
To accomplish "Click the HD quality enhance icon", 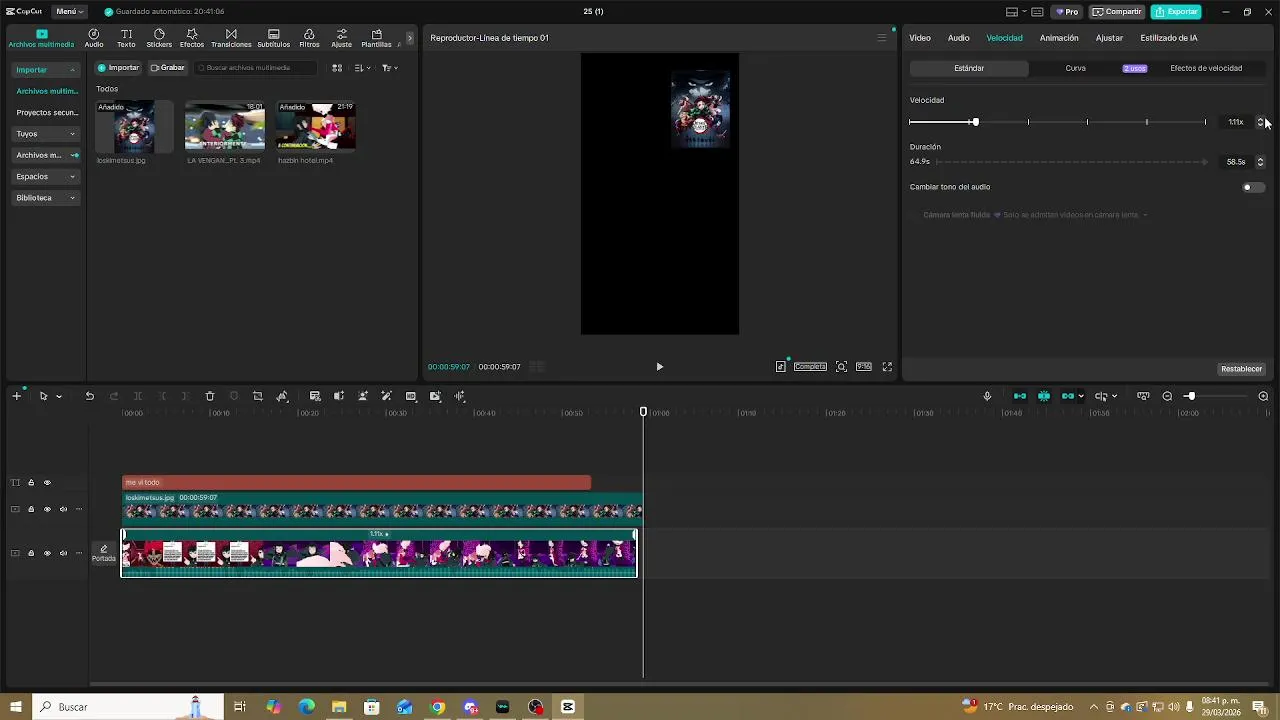I will [411, 396].
